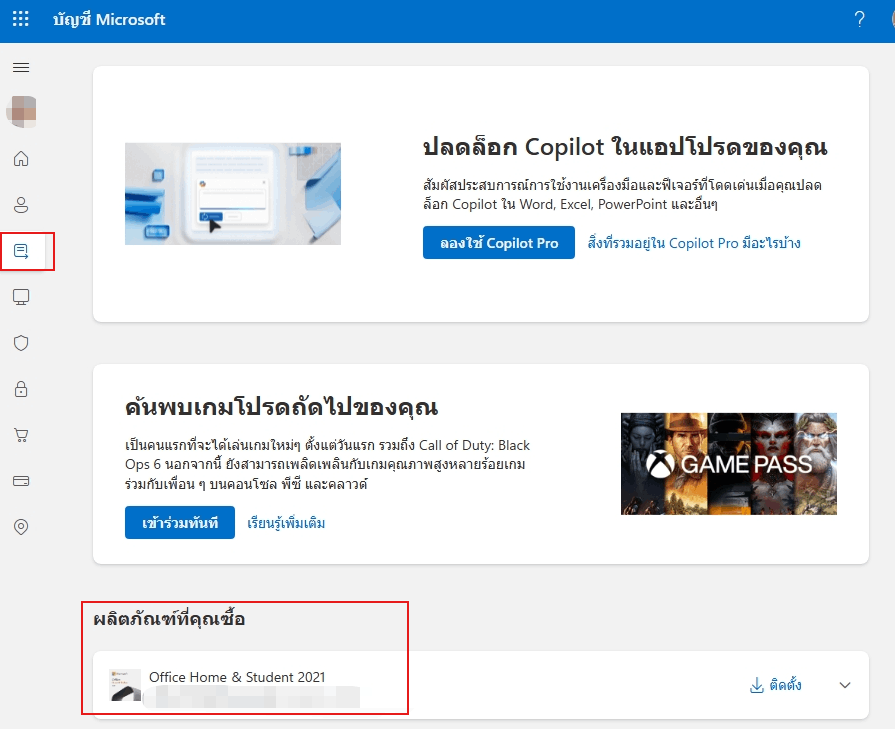
Task: Click the help question mark icon
Action: [860, 19]
